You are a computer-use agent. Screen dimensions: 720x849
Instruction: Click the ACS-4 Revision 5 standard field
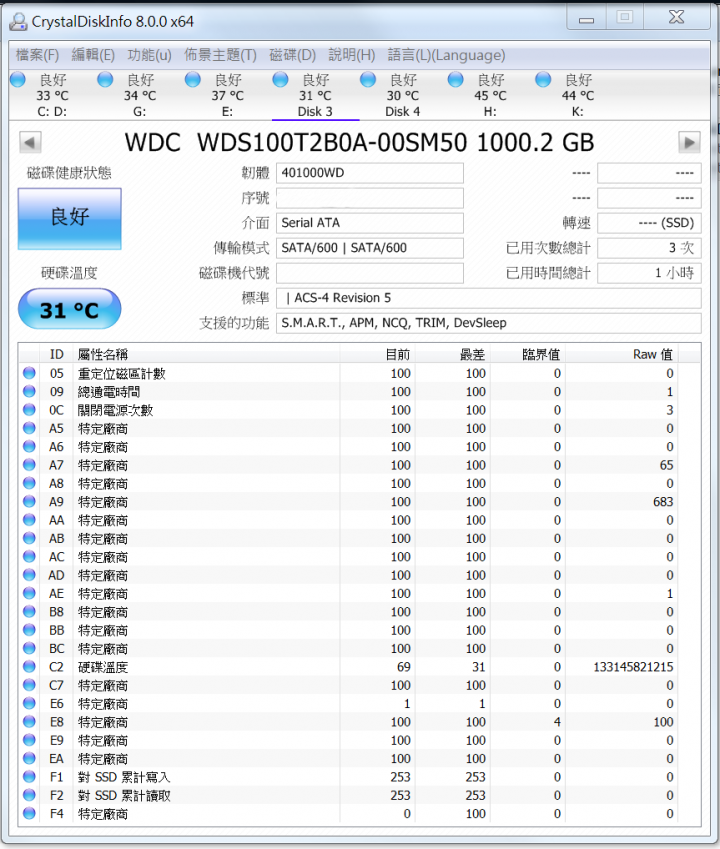pyautogui.click(x=489, y=298)
